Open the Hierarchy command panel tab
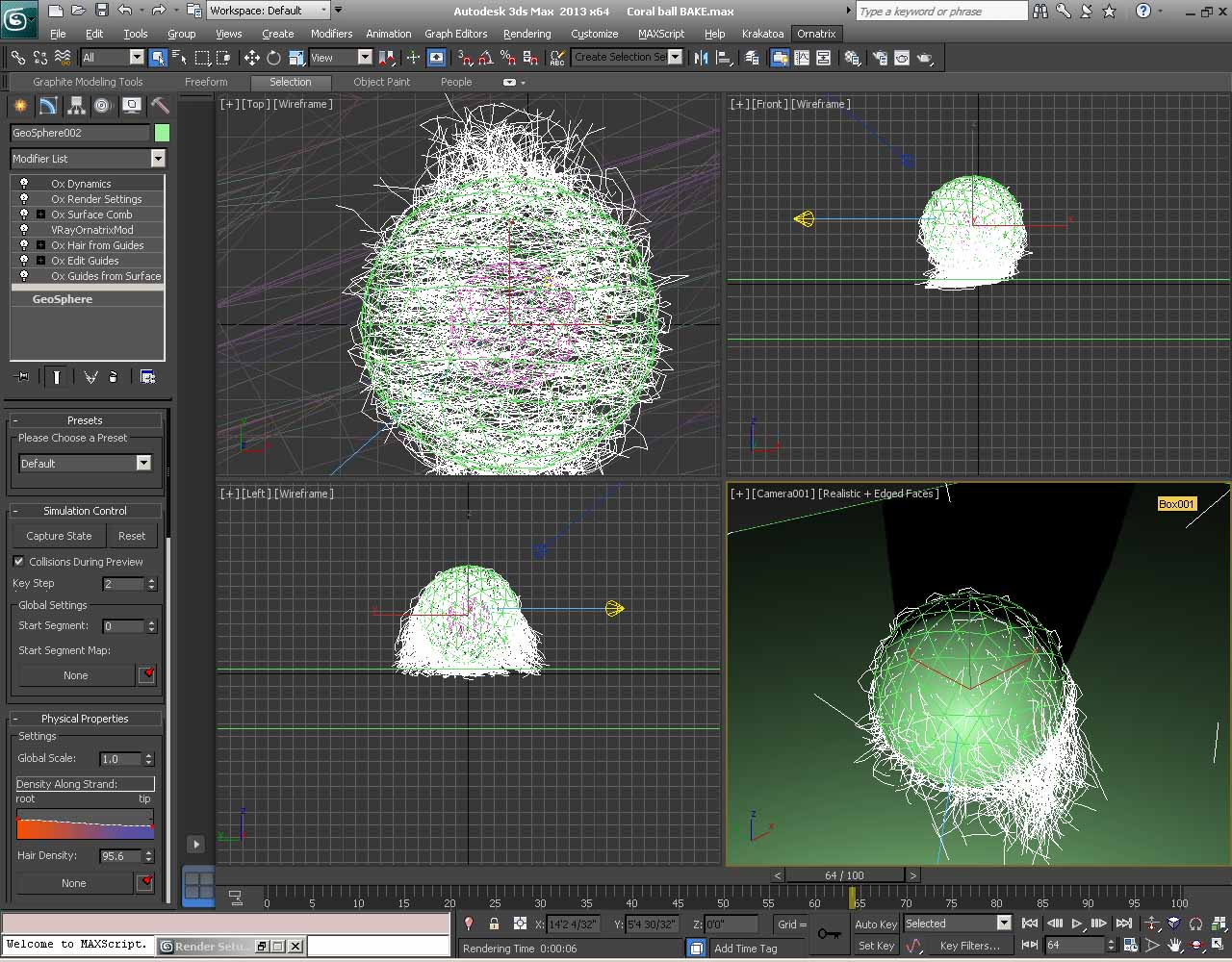The image size is (1232, 962). 75,106
